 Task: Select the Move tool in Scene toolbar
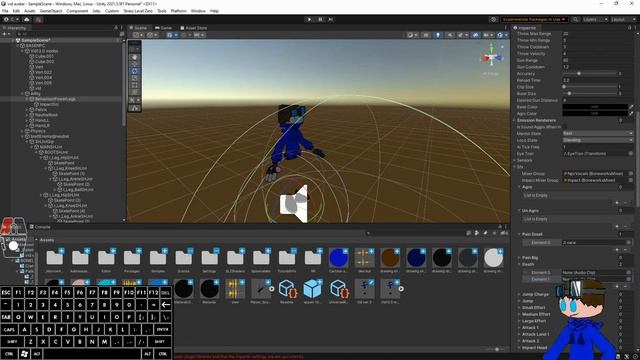coord(134,64)
